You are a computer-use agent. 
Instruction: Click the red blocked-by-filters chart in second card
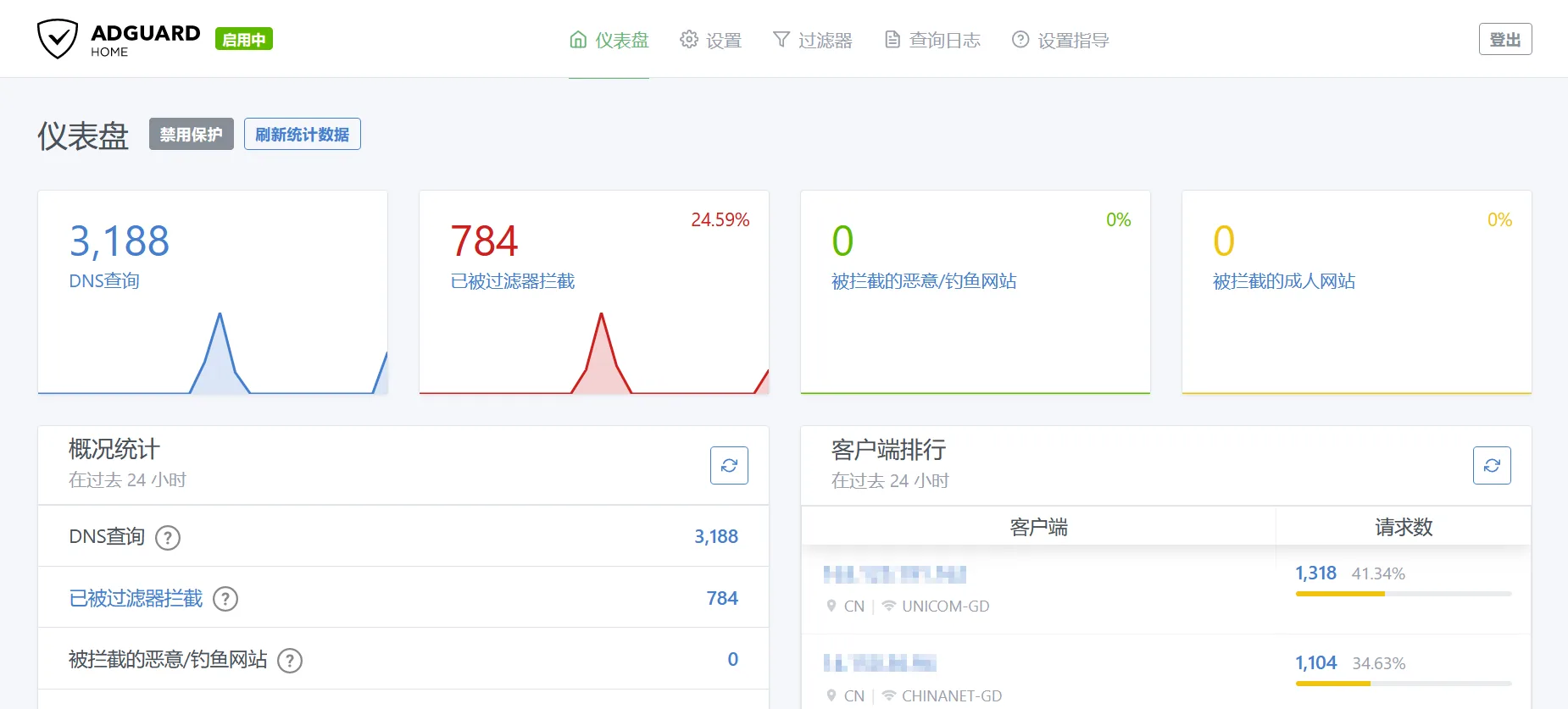pyautogui.click(x=594, y=353)
